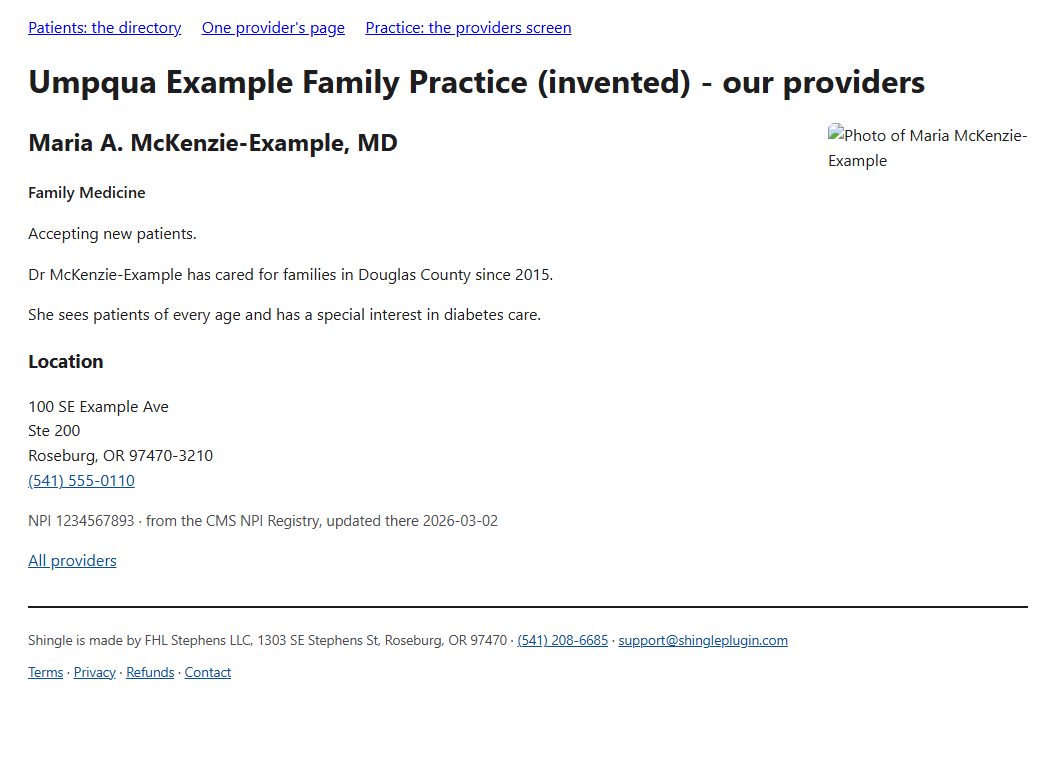
Task: Open the Terms footer link
Action: tap(46, 672)
